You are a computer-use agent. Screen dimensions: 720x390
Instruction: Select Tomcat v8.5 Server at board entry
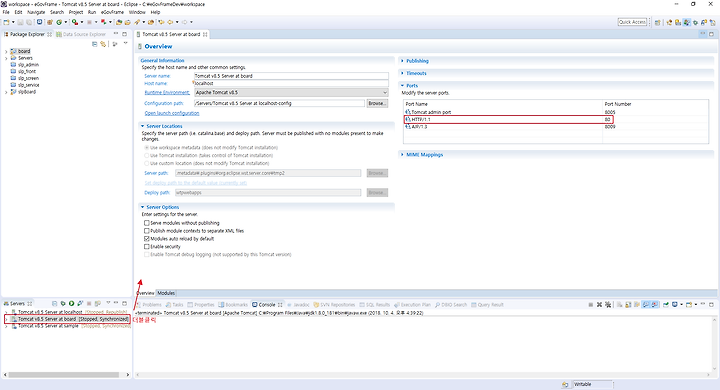click(73, 319)
